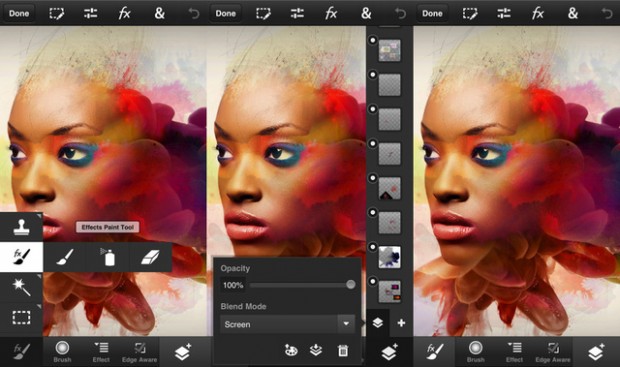Open fx effects menu in middle screen top bar
The height and width of the screenshot is (367, 620).
(x=331, y=14)
